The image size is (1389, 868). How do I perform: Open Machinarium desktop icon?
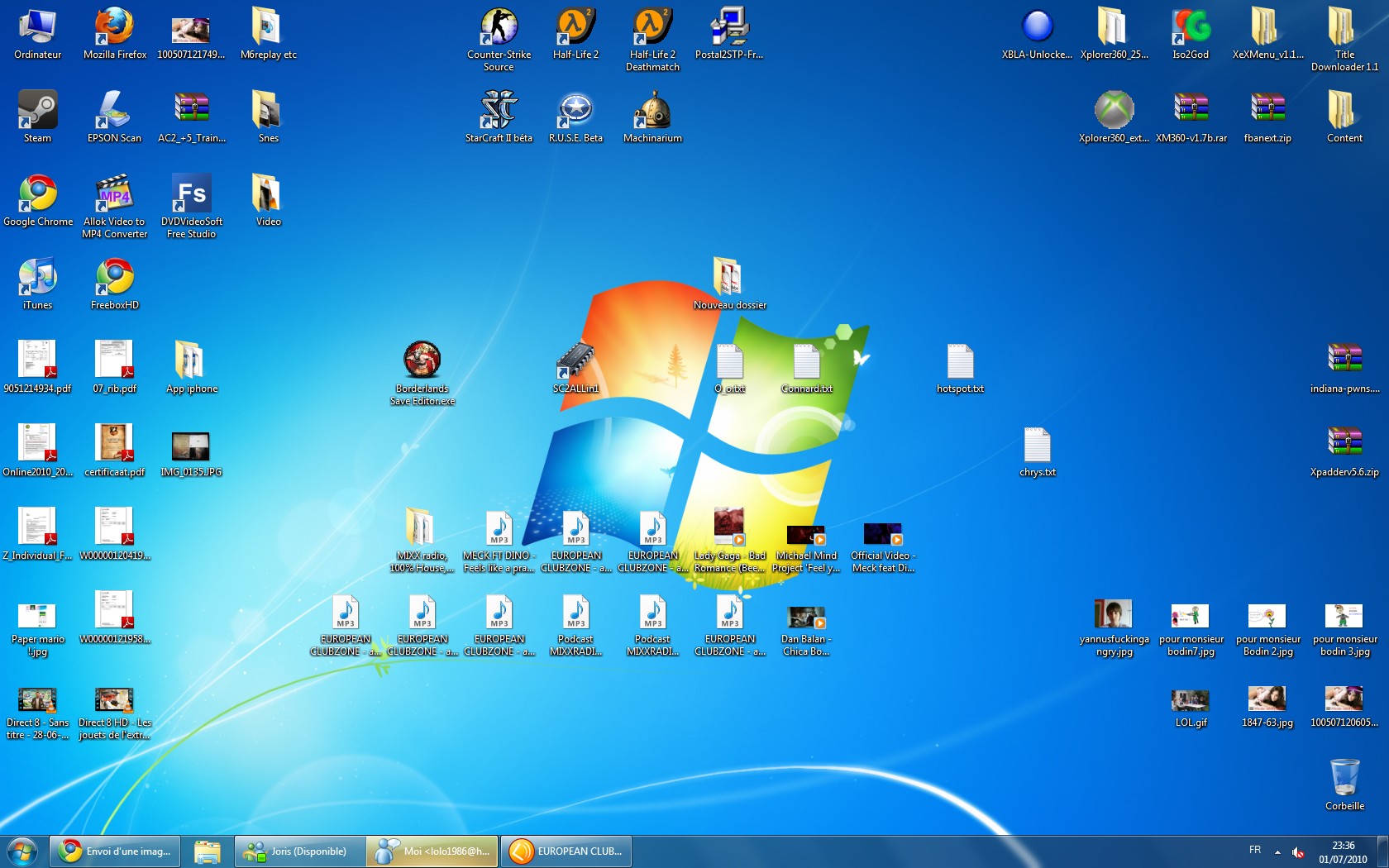[652, 117]
